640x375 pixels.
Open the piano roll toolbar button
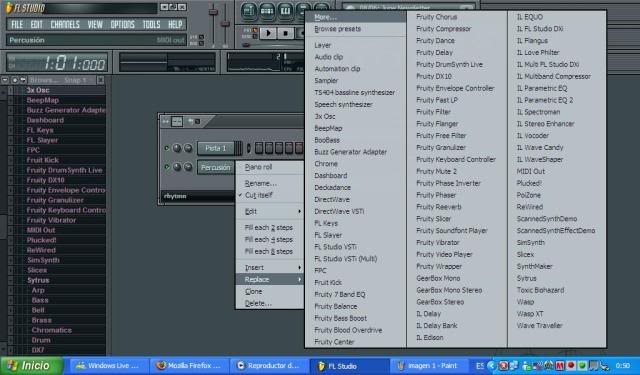285,10
